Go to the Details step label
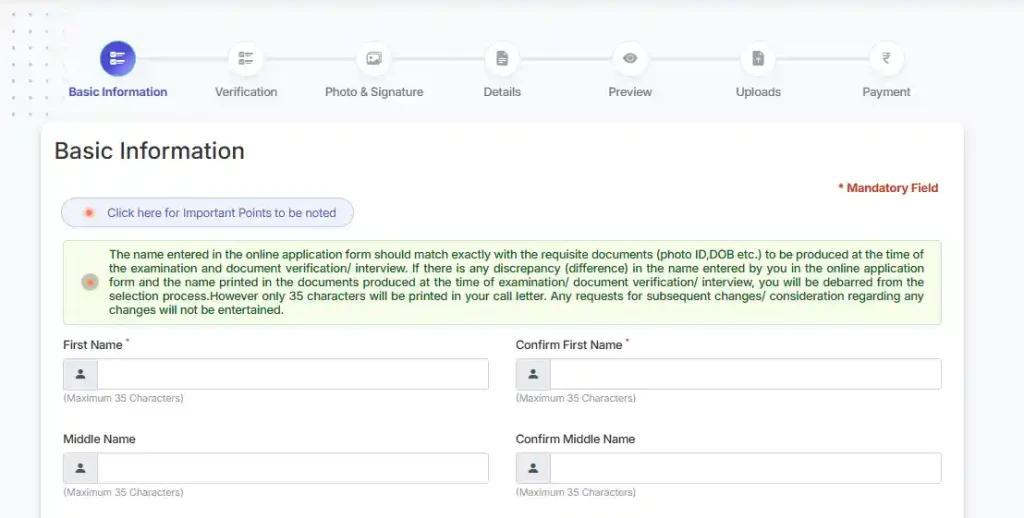The width and height of the screenshot is (1024, 518). [x=502, y=92]
